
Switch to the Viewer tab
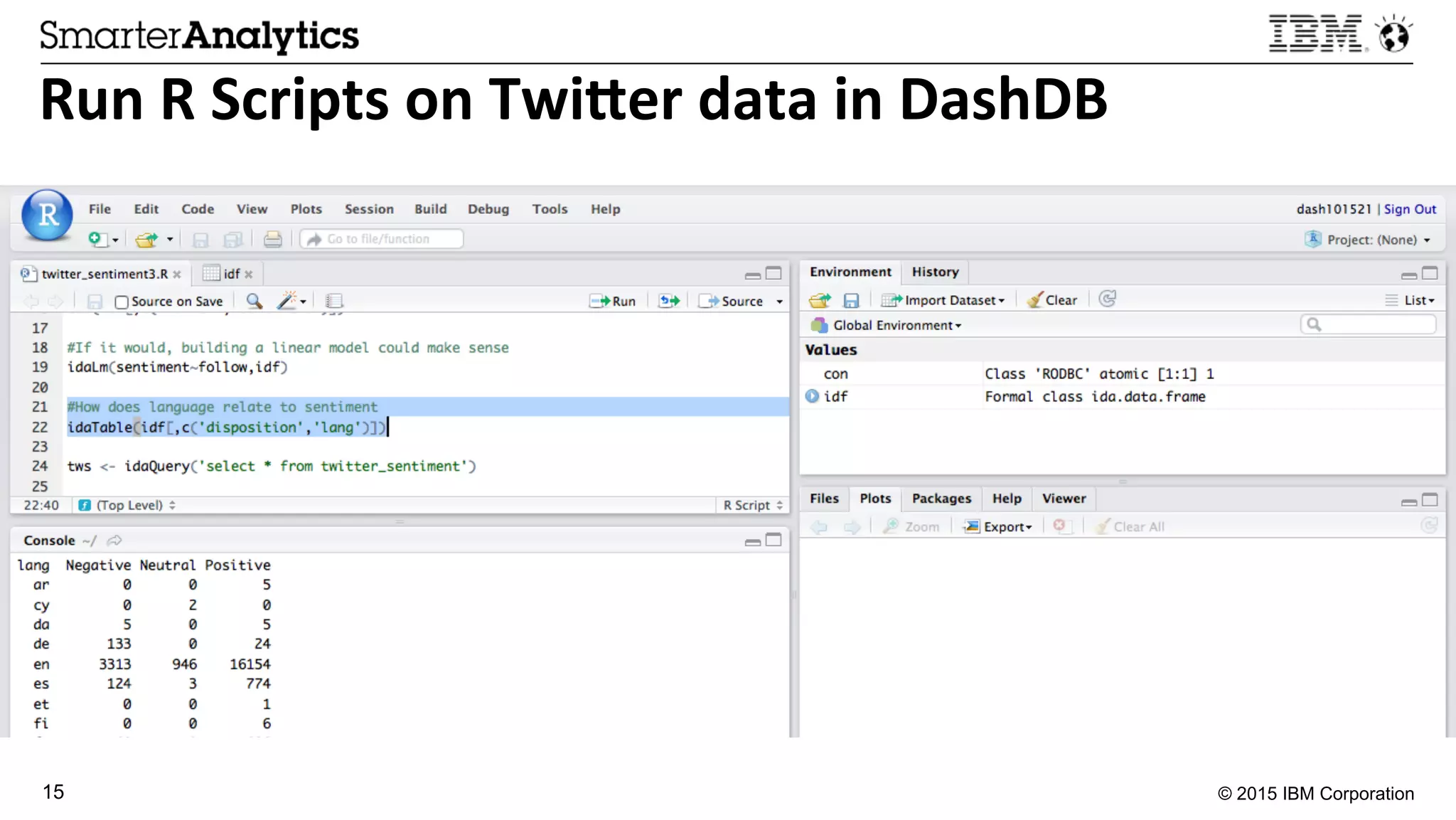coord(1064,499)
